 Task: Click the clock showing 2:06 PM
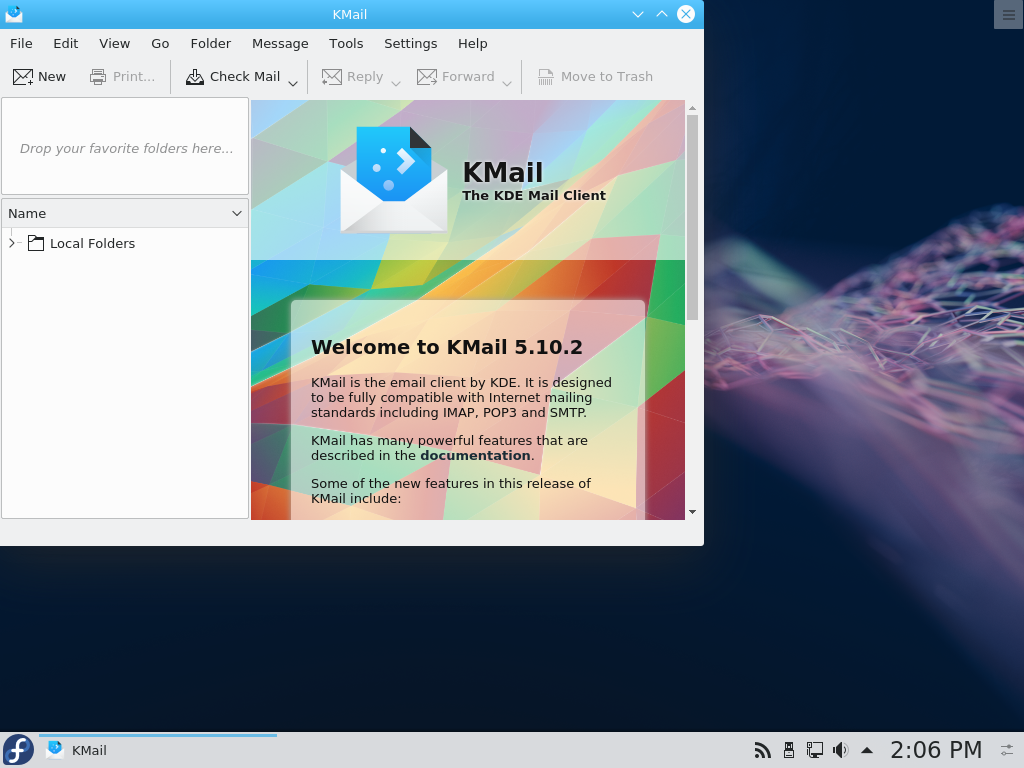tap(936, 750)
